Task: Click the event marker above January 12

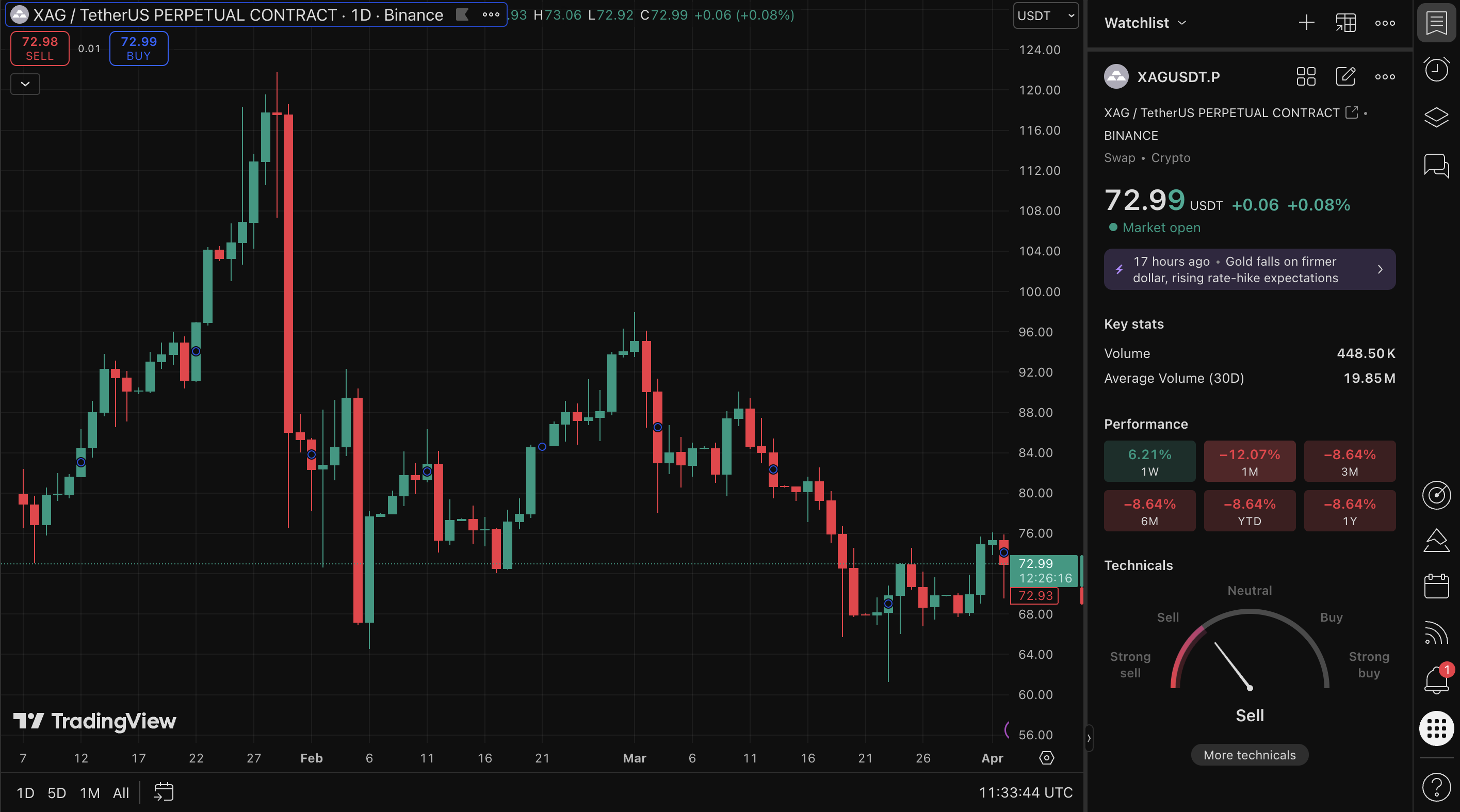Action: click(x=81, y=462)
